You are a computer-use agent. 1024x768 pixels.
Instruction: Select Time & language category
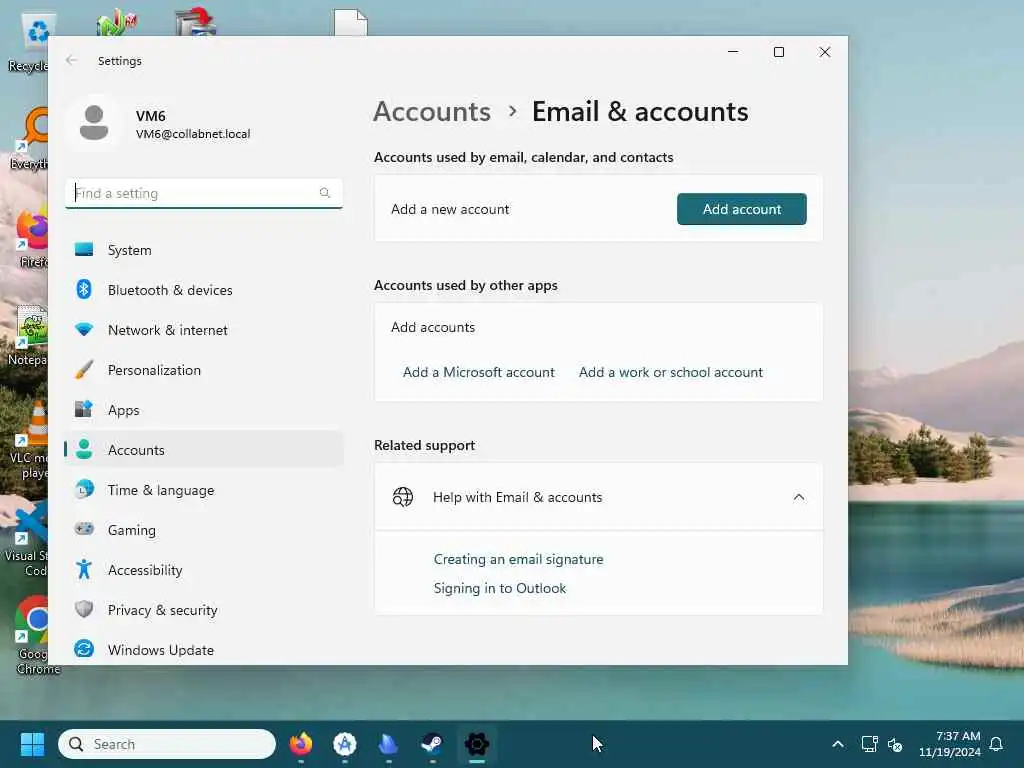tap(204, 490)
